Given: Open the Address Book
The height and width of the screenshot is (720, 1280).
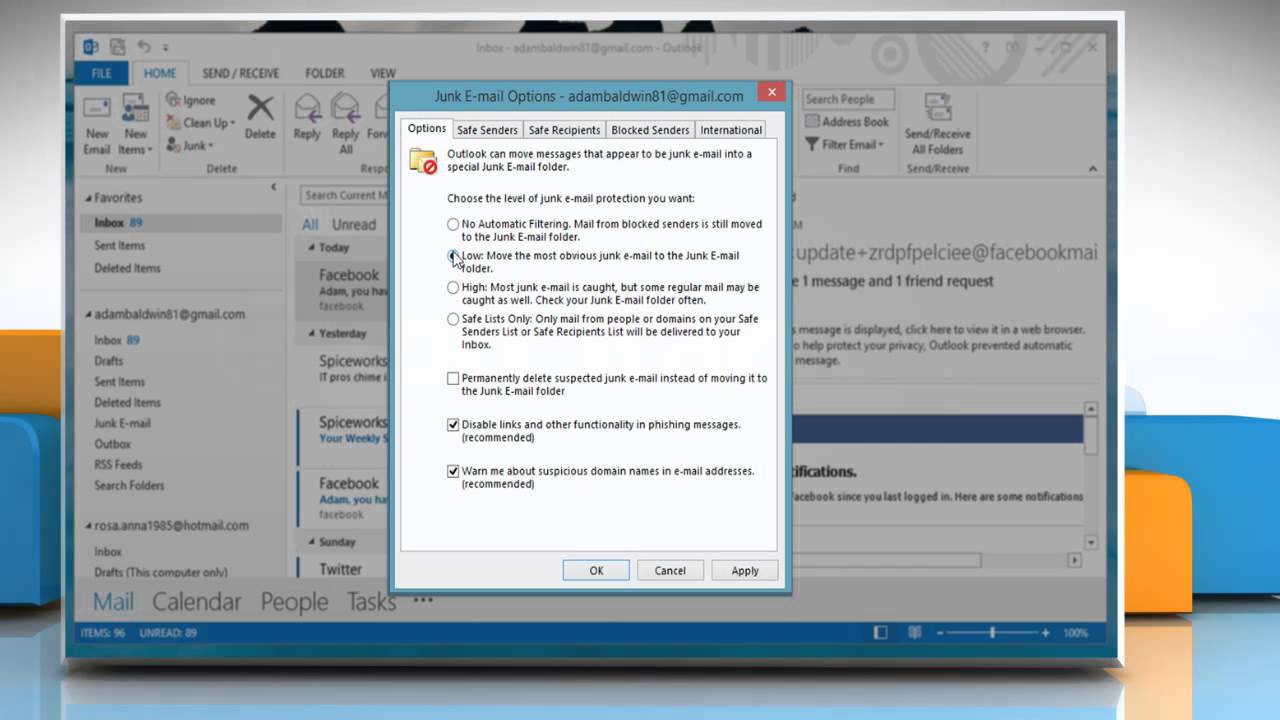Looking at the screenshot, I should 846,122.
